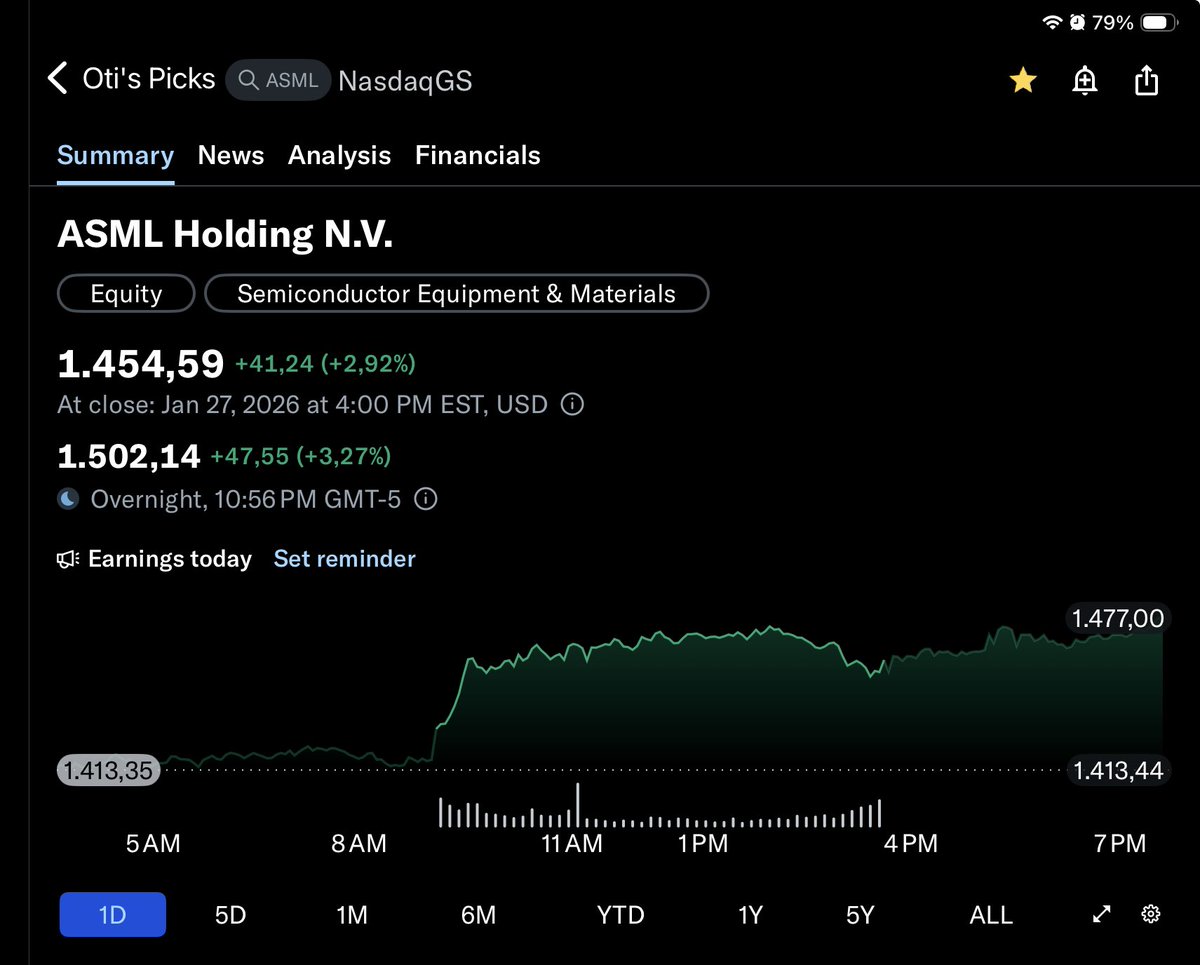Viewport: 1200px width, 965px height.
Task: Tap the overnight moon icon
Action: [68, 499]
